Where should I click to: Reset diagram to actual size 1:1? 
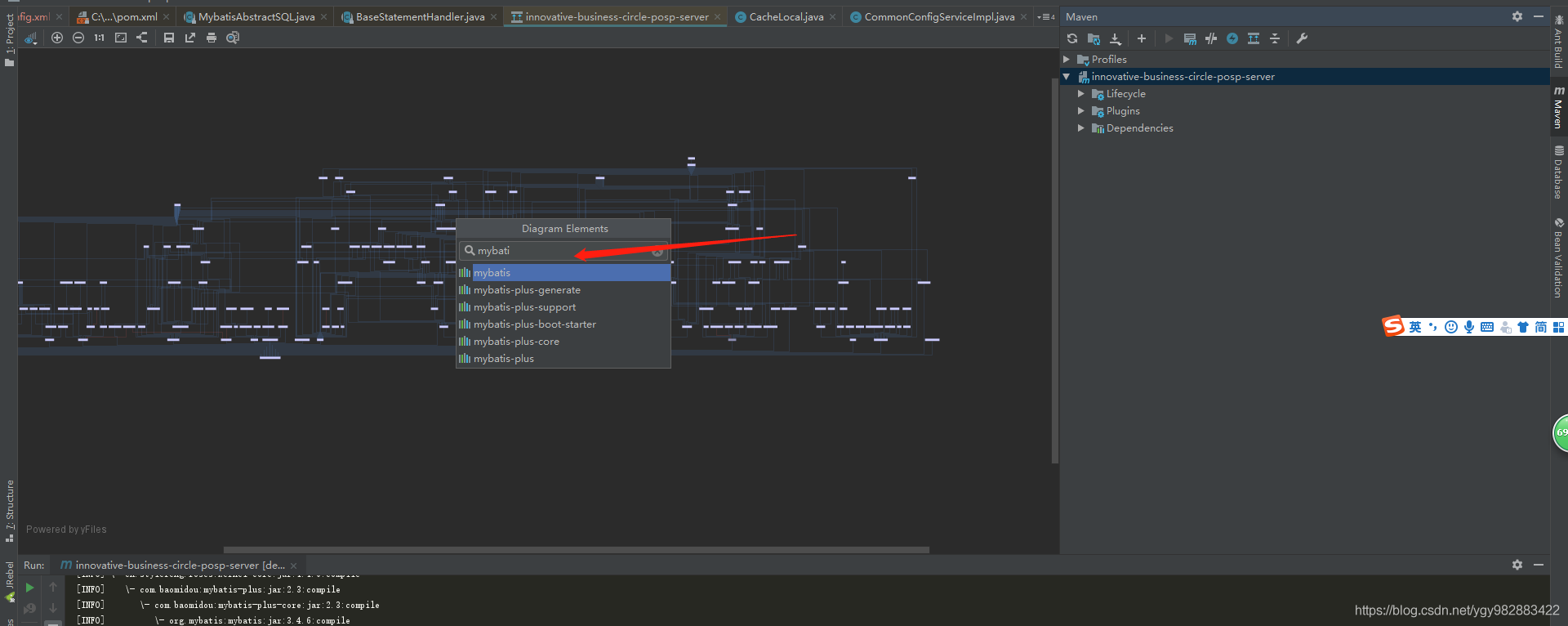pos(99,38)
